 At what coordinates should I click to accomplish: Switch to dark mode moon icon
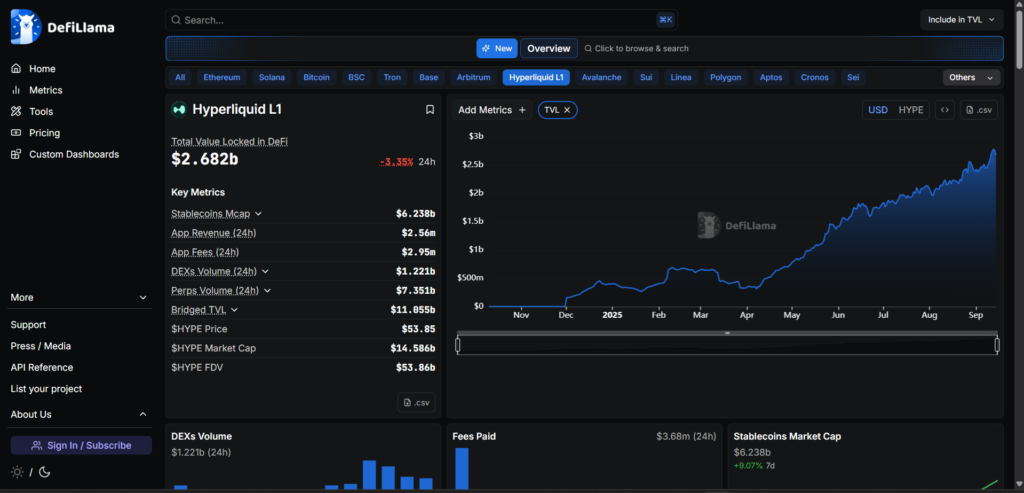(44, 472)
